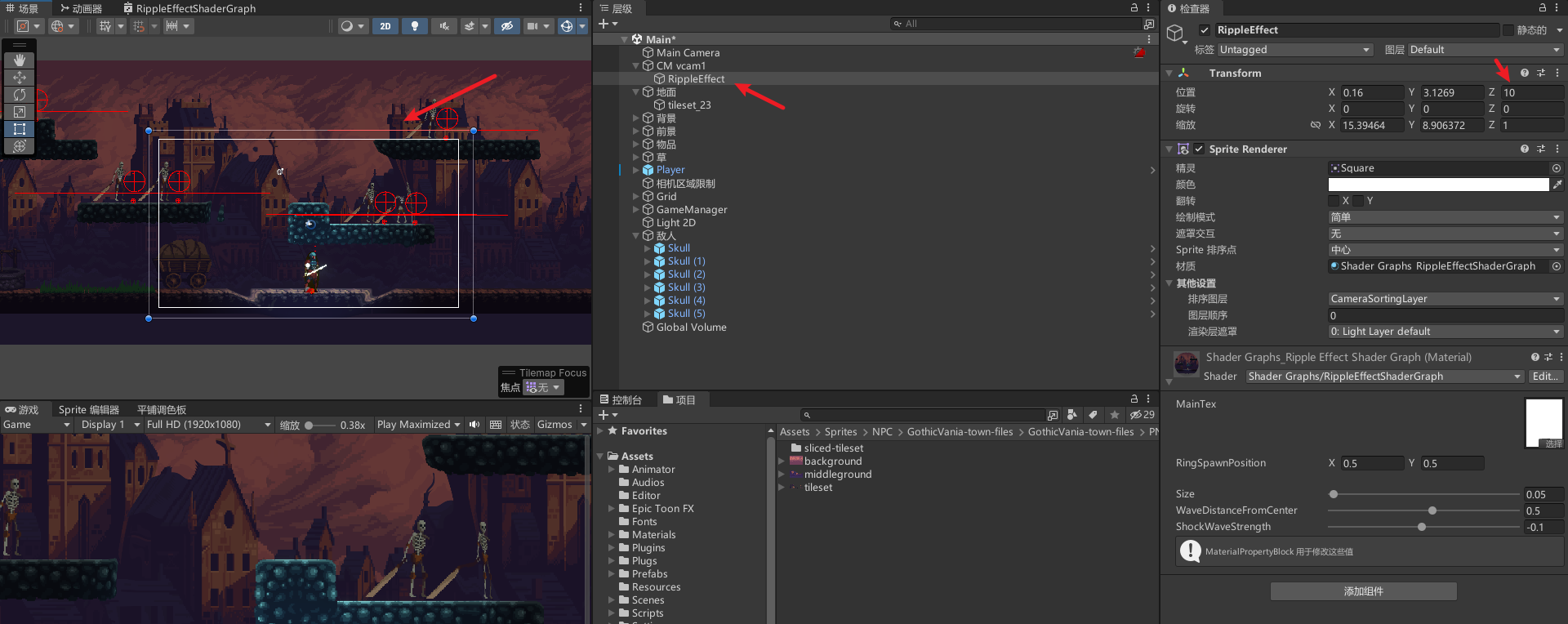Screen dimensions: 1568x624
Task: Click the 添加组件 add component button
Action: 1363,591
